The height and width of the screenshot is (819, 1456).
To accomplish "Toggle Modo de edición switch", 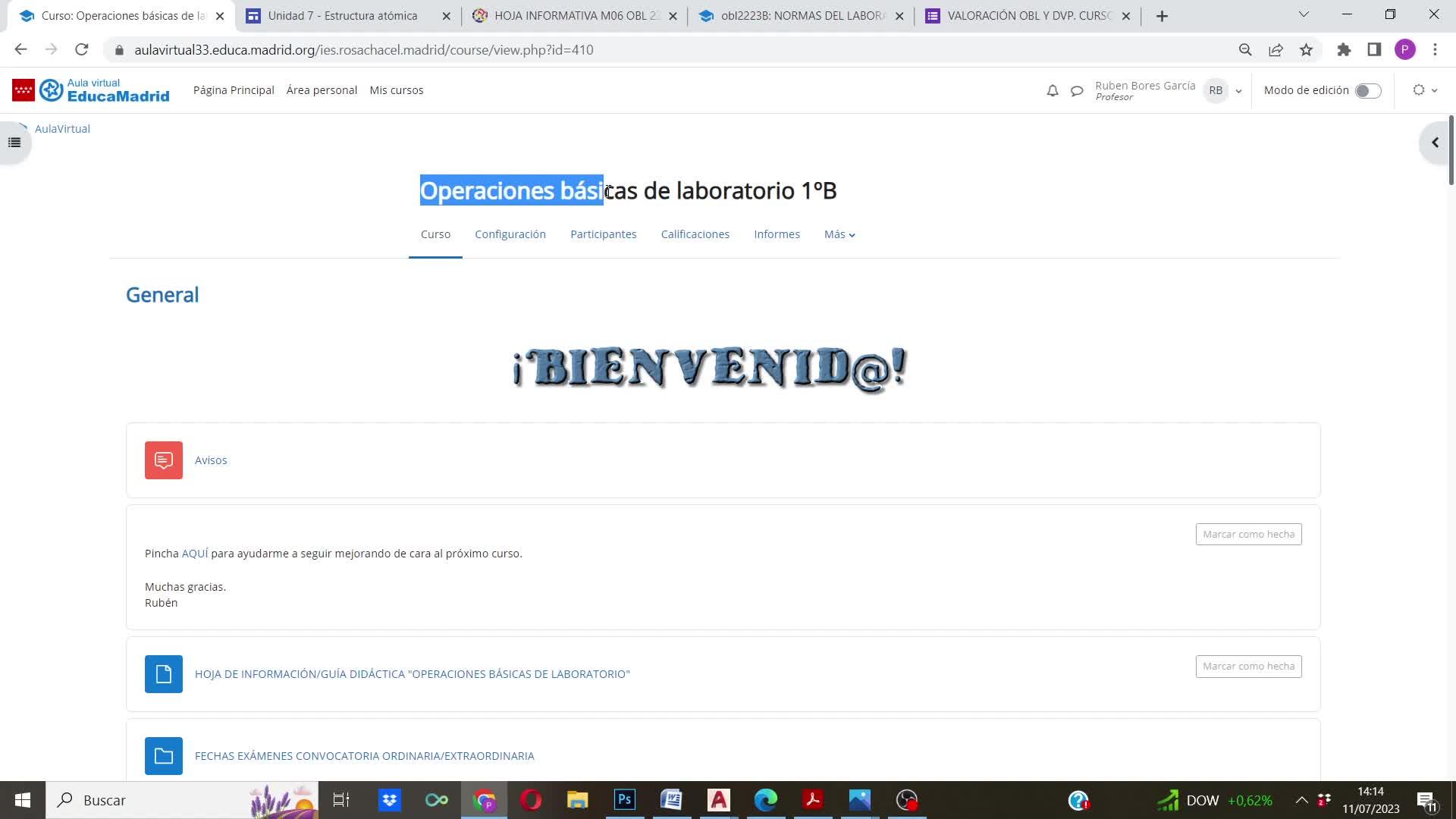I will [x=1368, y=91].
